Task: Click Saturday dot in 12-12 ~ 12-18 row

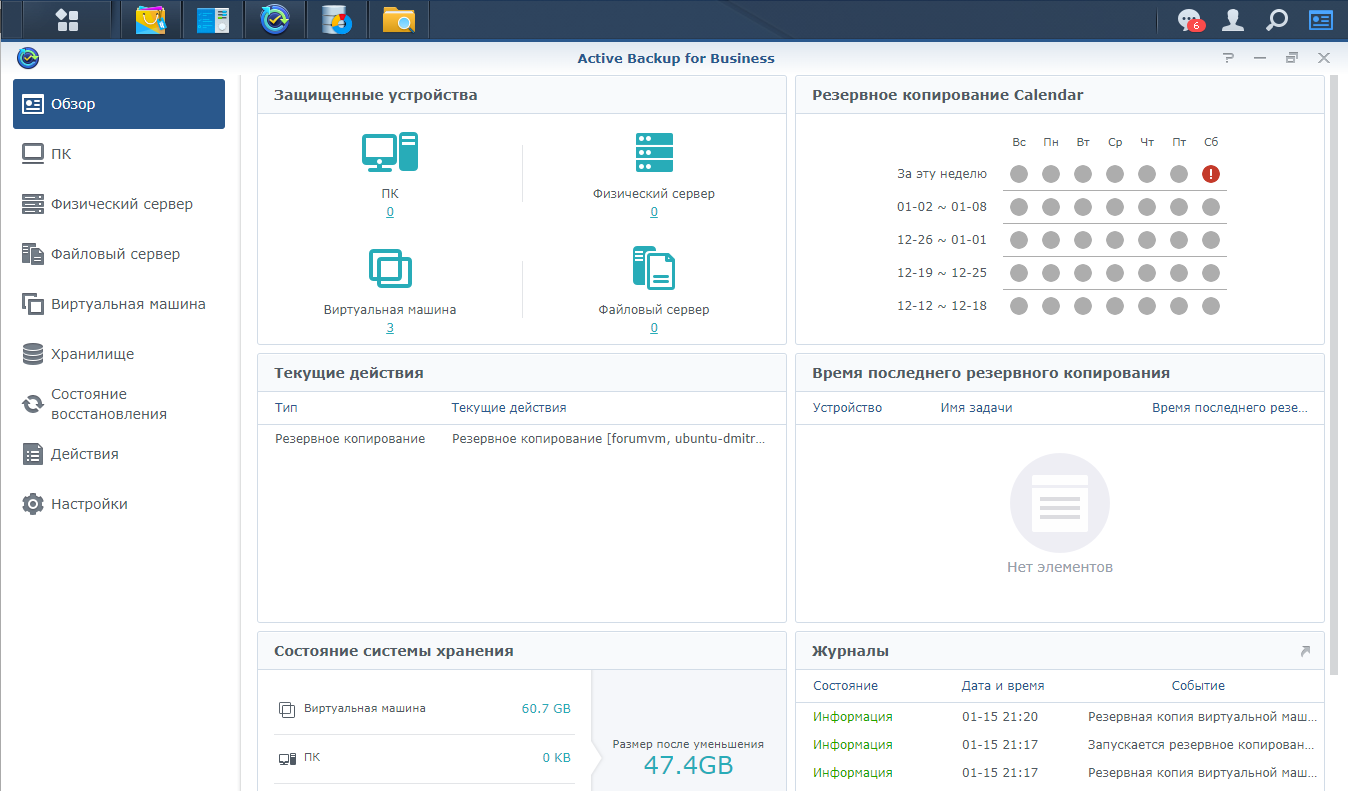Action: click(x=1211, y=306)
